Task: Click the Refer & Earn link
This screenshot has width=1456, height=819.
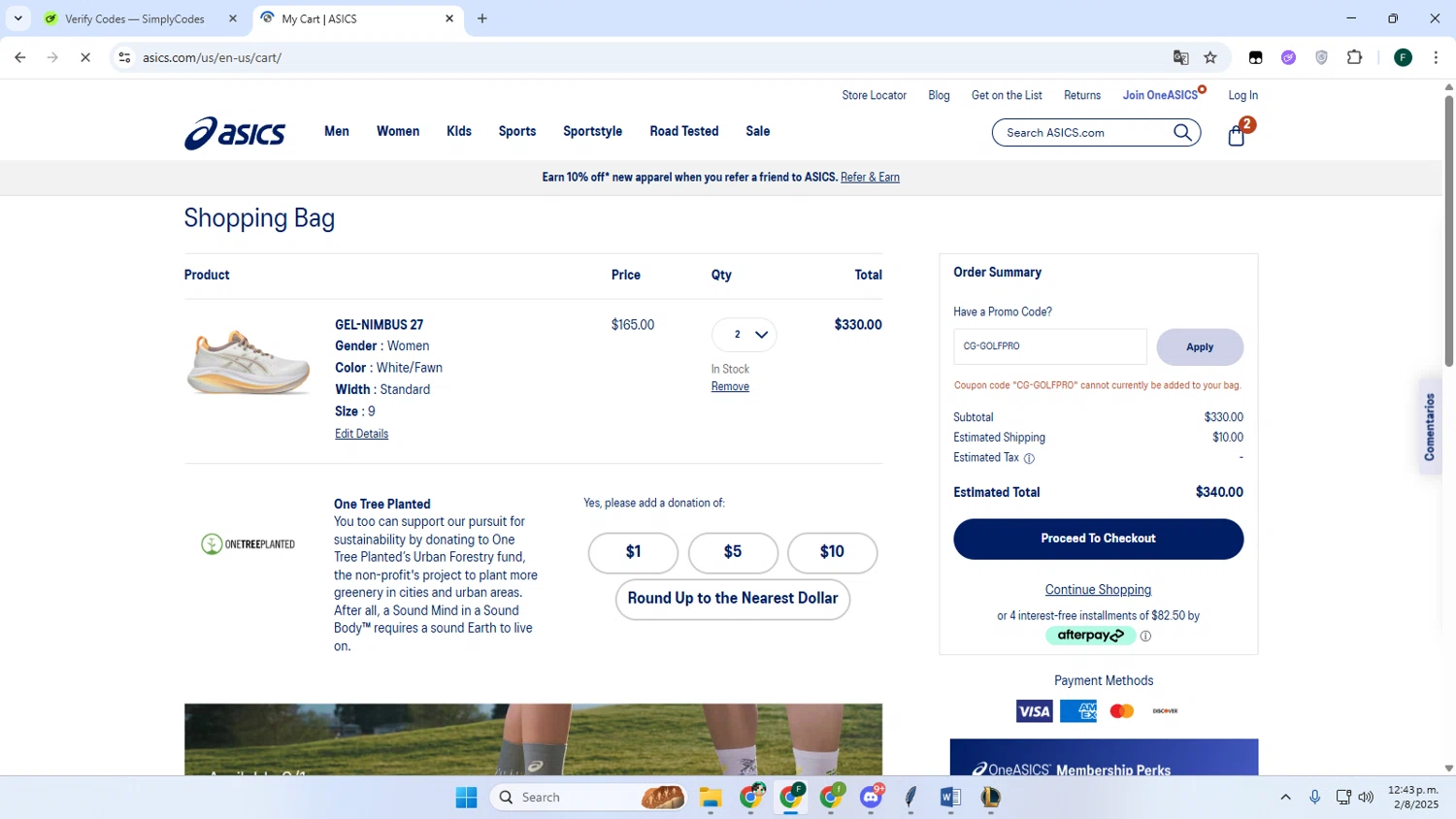Action: [x=870, y=178]
